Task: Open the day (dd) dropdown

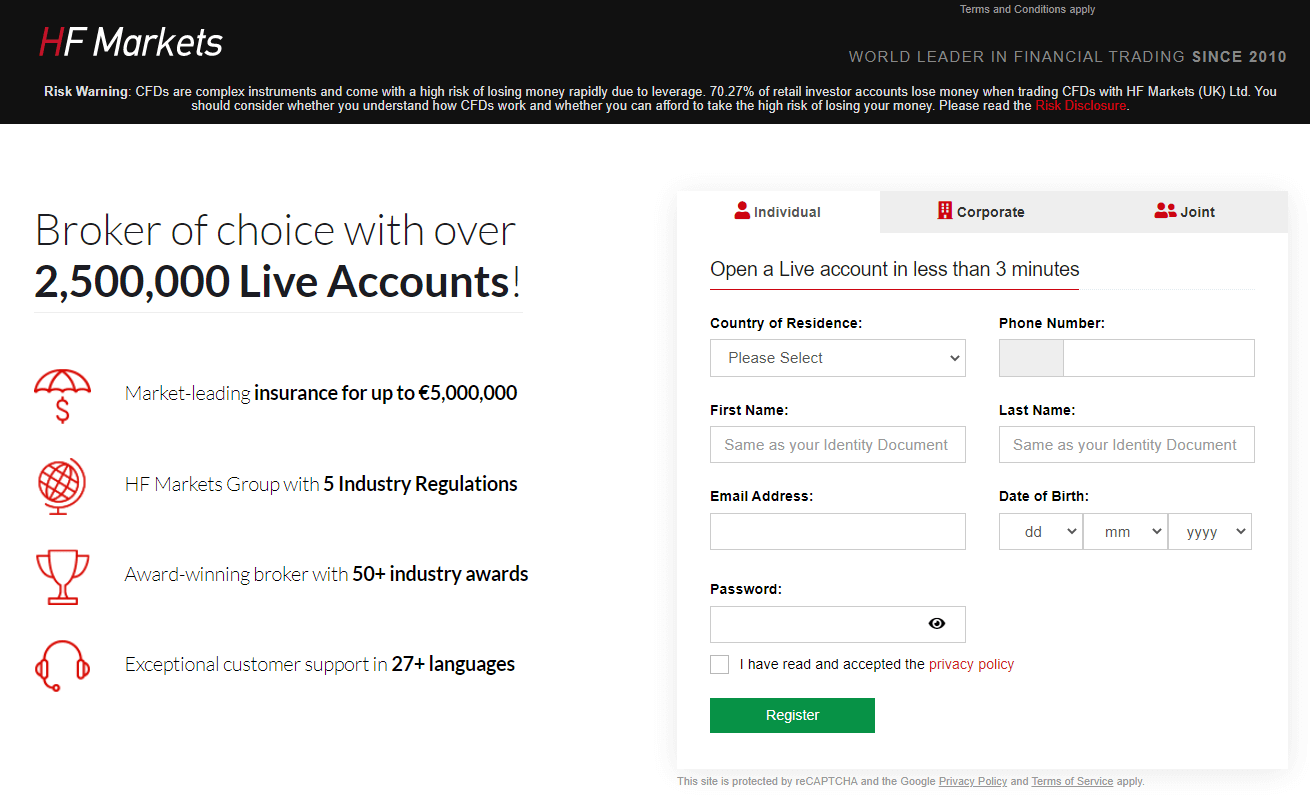Action: point(1040,532)
